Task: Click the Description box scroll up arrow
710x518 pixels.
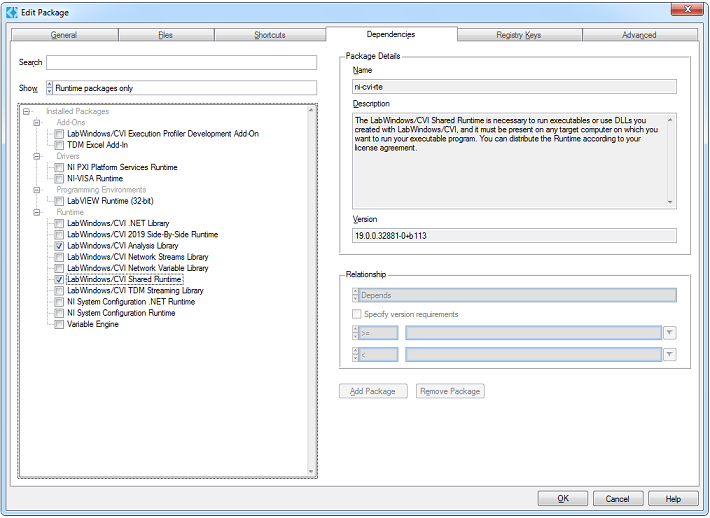Action: click(671, 120)
